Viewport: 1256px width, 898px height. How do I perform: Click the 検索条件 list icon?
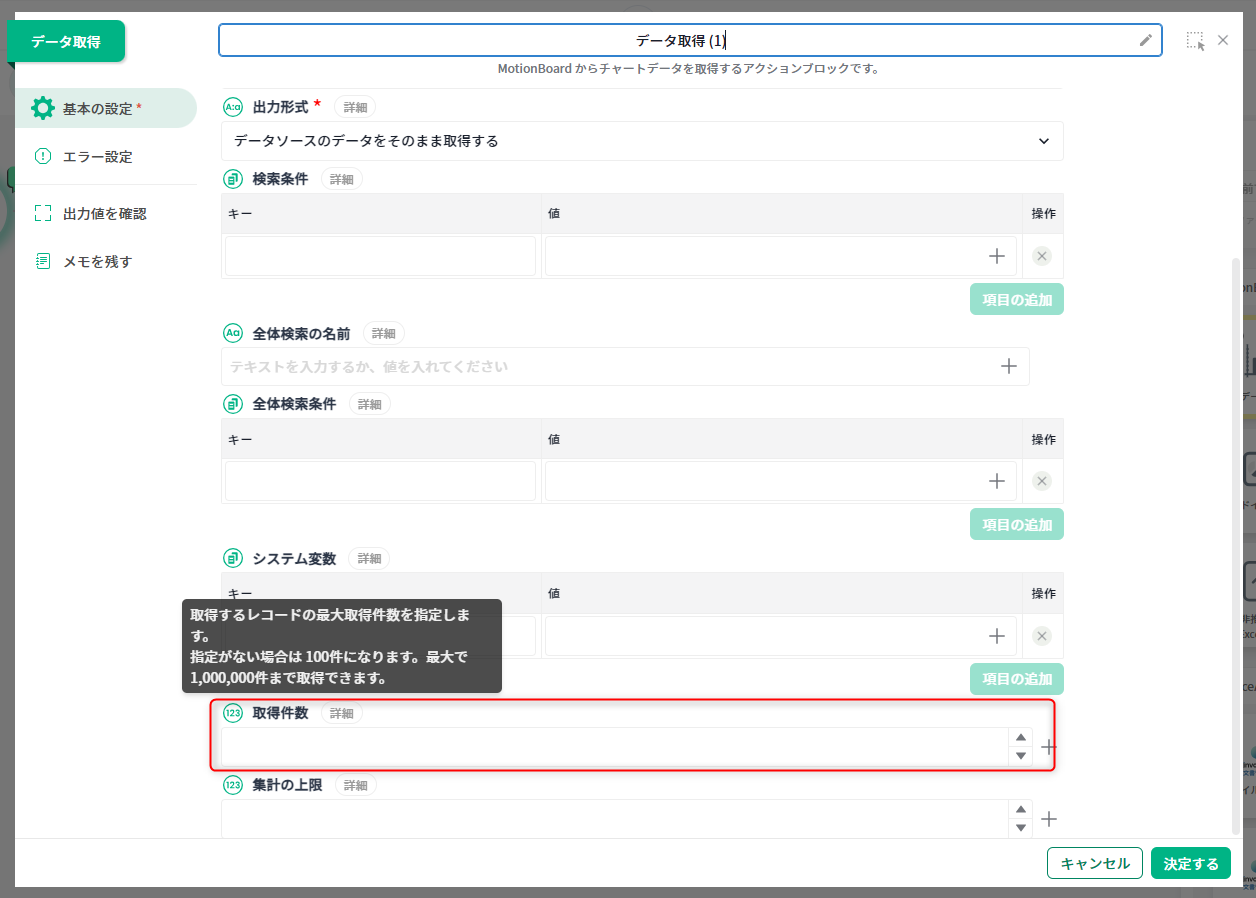coord(233,179)
